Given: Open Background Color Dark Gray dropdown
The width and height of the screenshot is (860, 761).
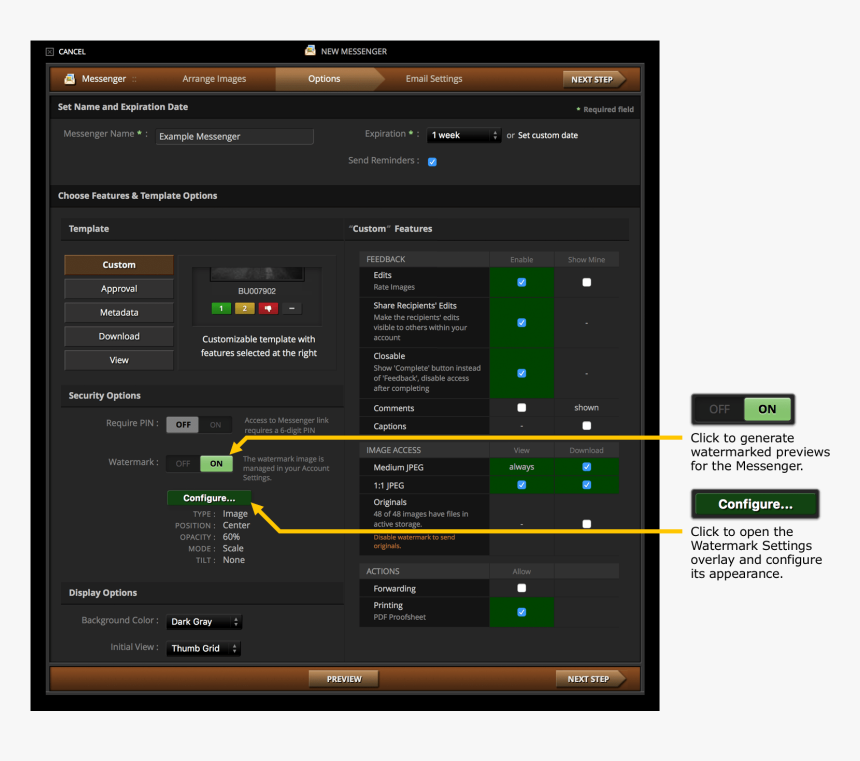Looking at the screenshot, I should point(205,622).
